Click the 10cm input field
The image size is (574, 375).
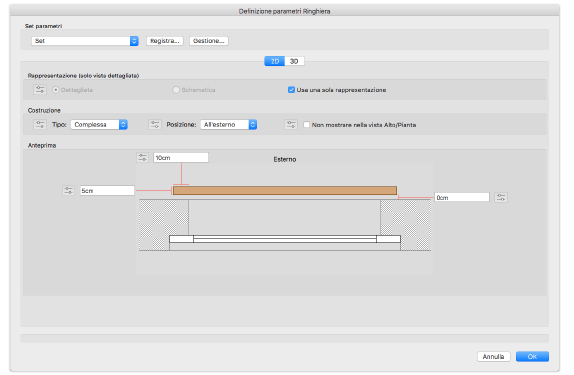point(181,157)
